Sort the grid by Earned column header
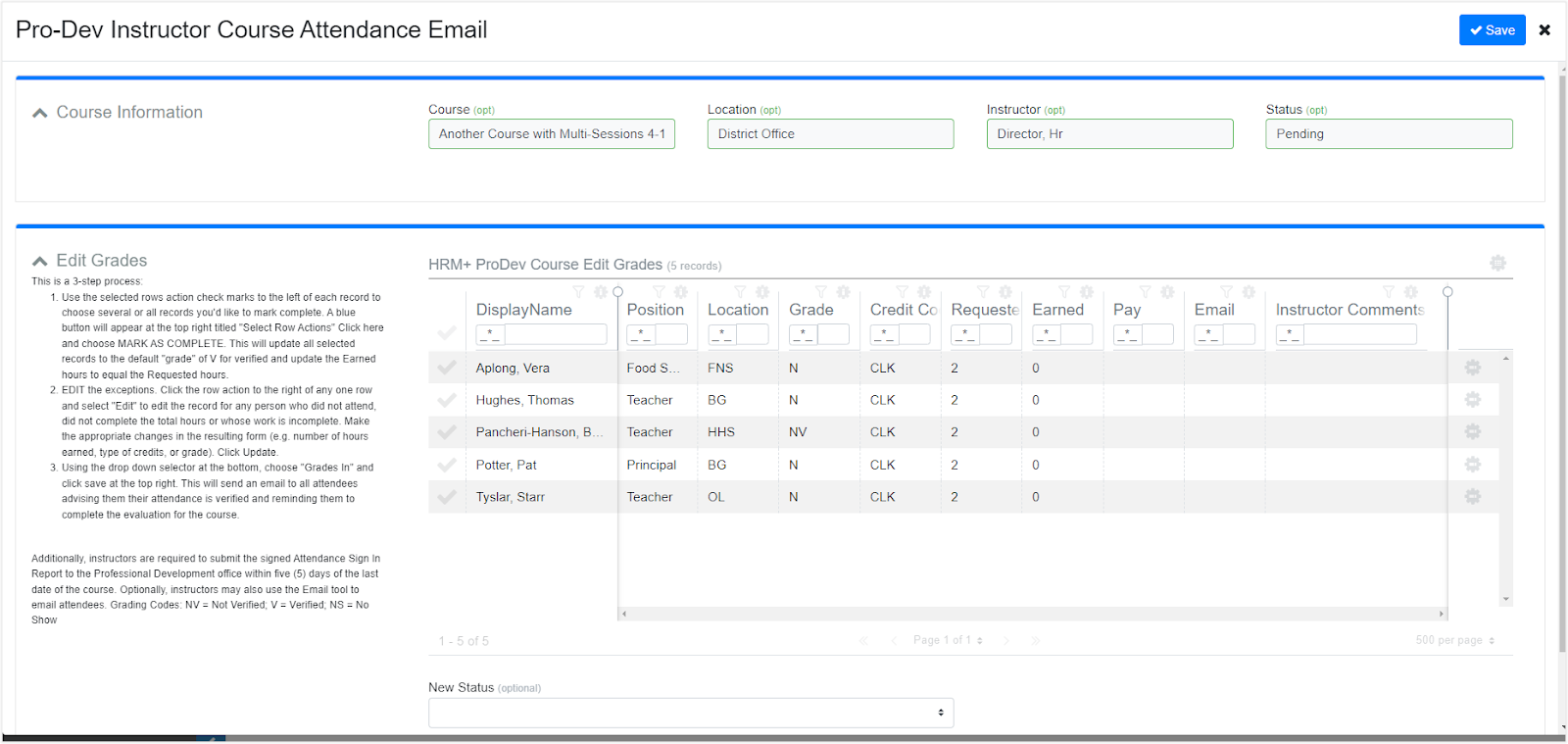Screen dimensions: 1568x744 click(x=1058, y=310)
